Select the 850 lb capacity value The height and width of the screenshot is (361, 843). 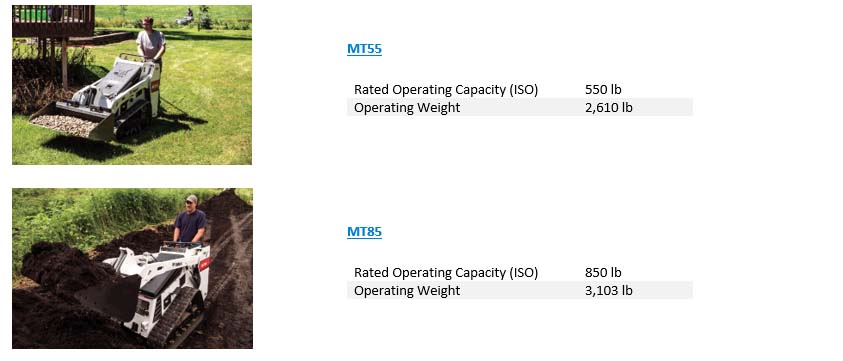click(603, 272)
